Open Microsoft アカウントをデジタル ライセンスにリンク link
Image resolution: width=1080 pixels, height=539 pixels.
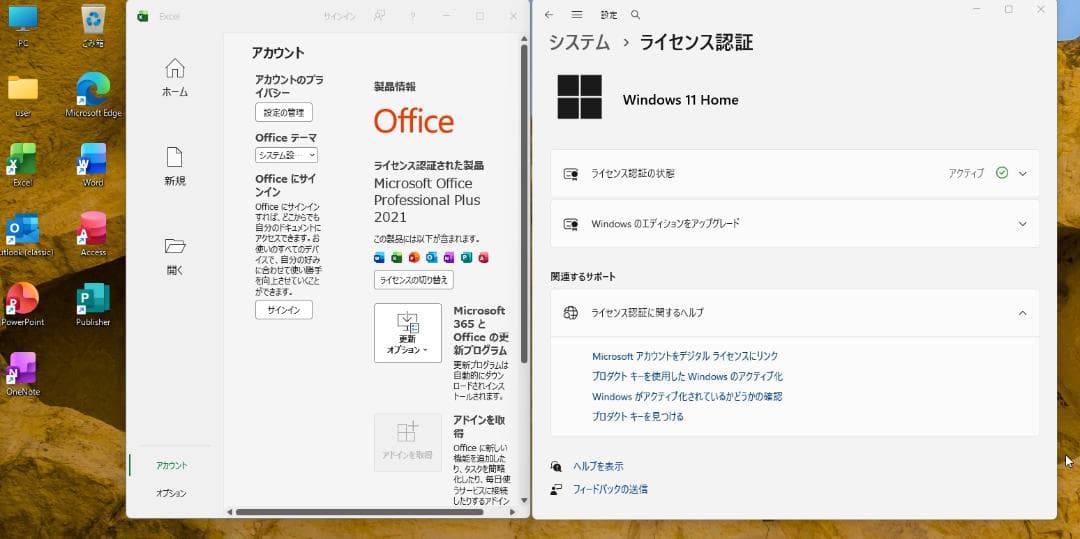tap(685, 356)
